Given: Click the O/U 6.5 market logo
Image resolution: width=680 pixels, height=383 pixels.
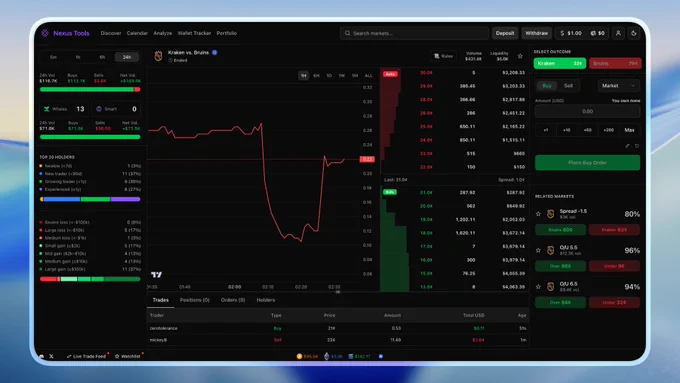Looking at the screenshot, I should (550, 287).
